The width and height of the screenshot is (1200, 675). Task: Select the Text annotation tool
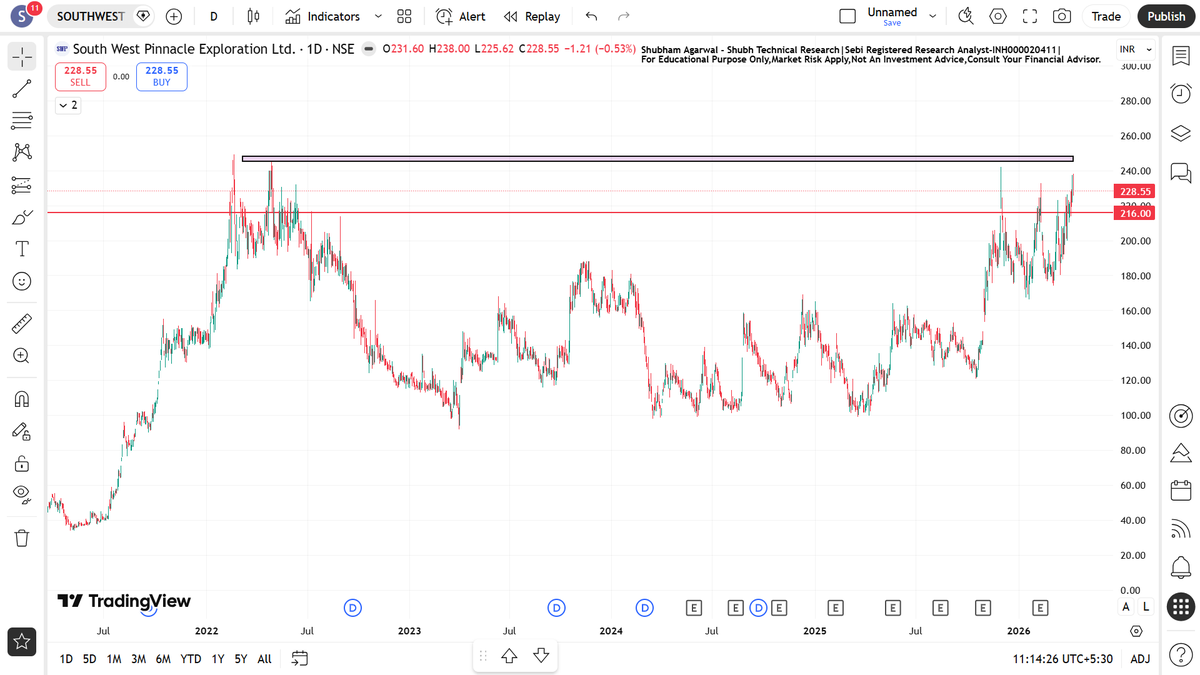(x=22, y=248)
